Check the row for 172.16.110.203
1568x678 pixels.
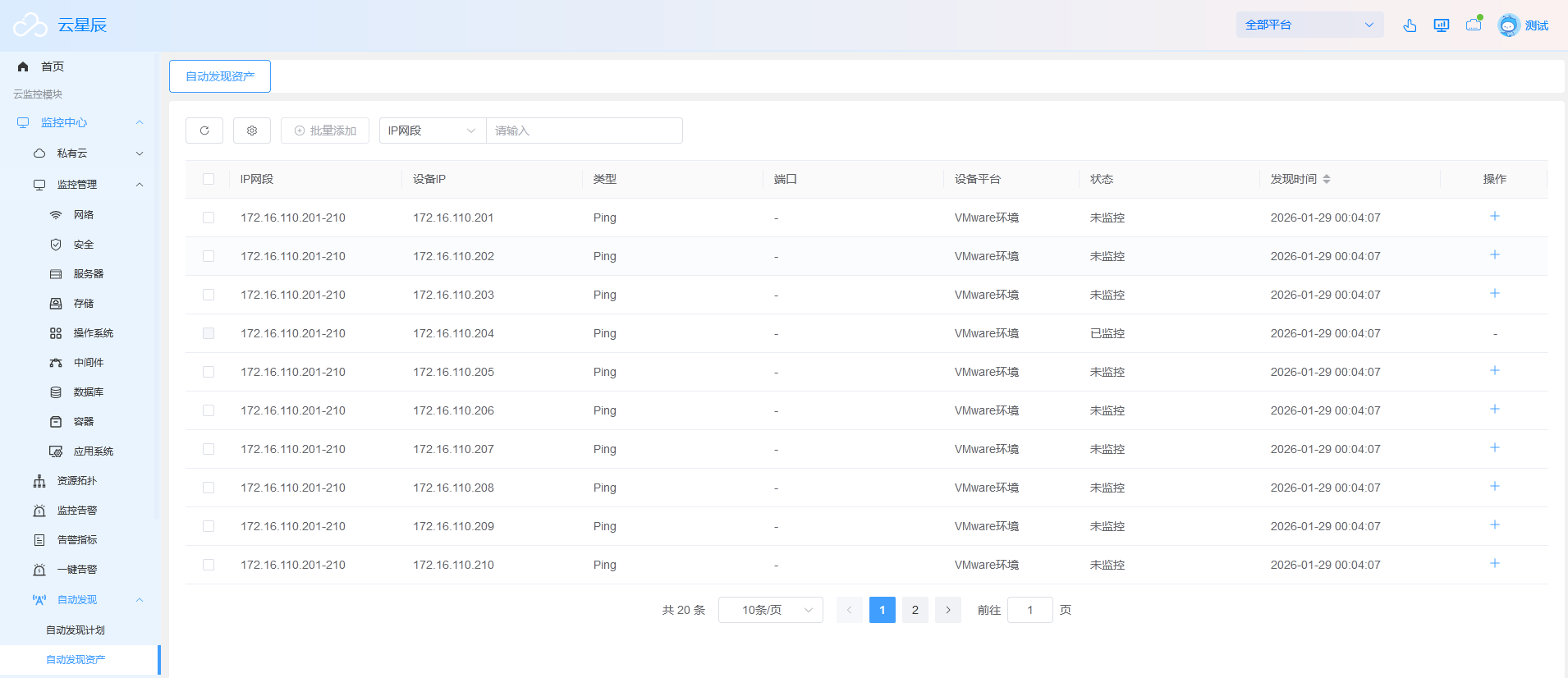click(x=209, y=295)
